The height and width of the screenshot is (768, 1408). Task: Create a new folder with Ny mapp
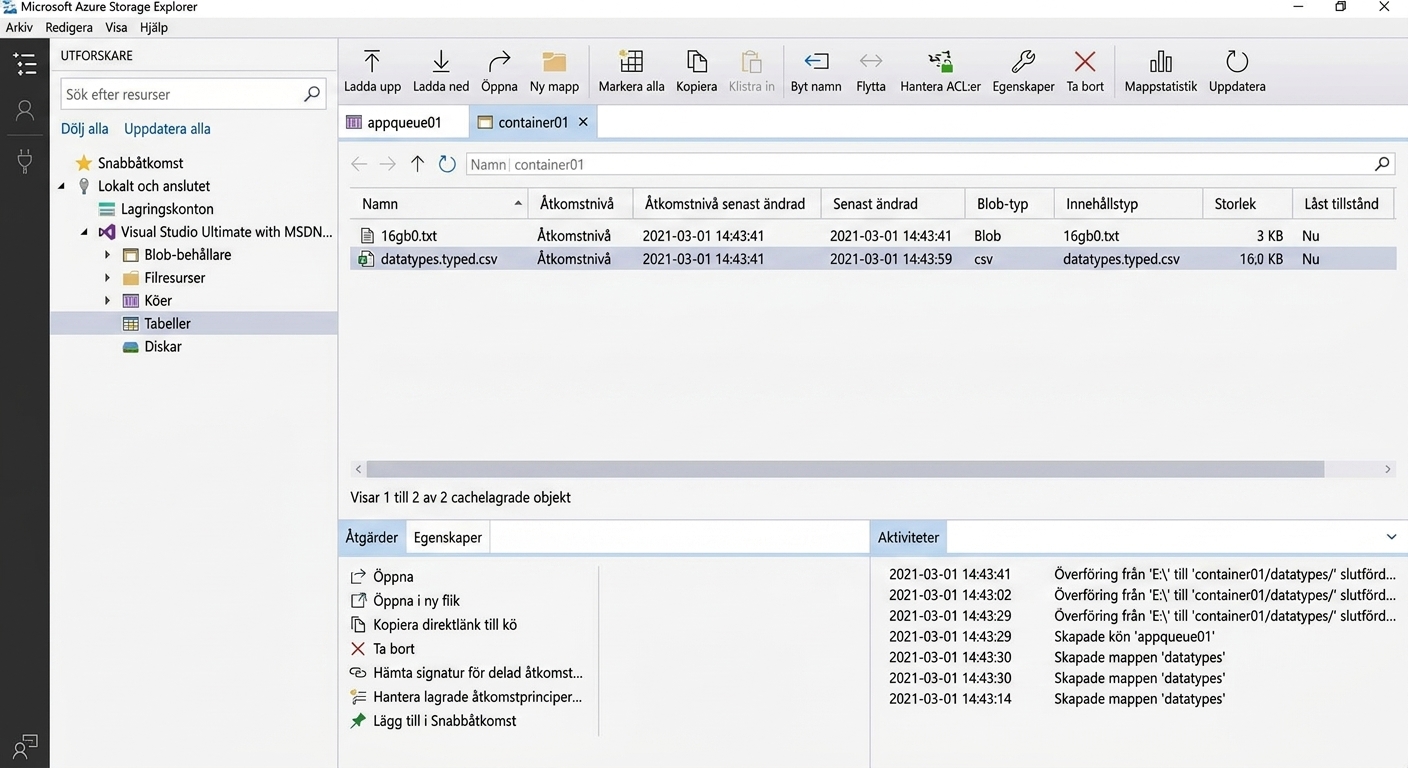coord(554,72)
